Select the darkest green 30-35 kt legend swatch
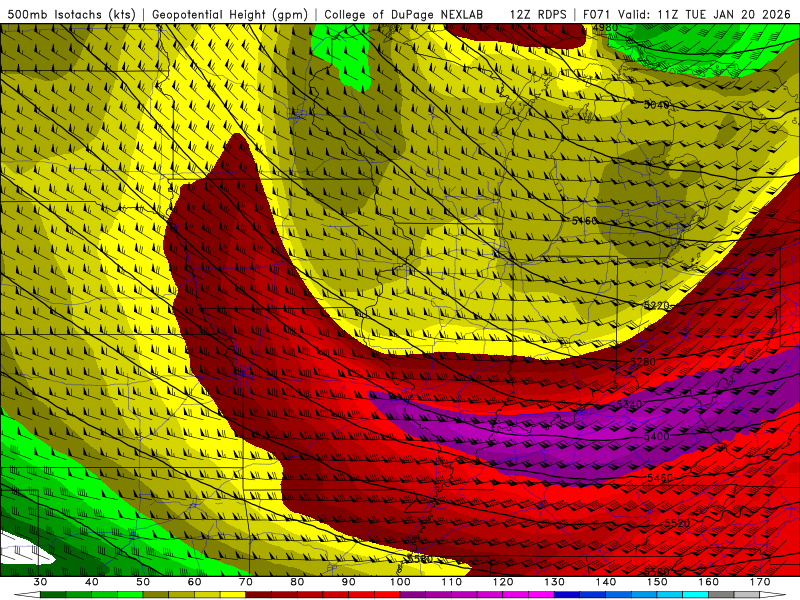Screen dimensions: 800x600 pos(53,595)
